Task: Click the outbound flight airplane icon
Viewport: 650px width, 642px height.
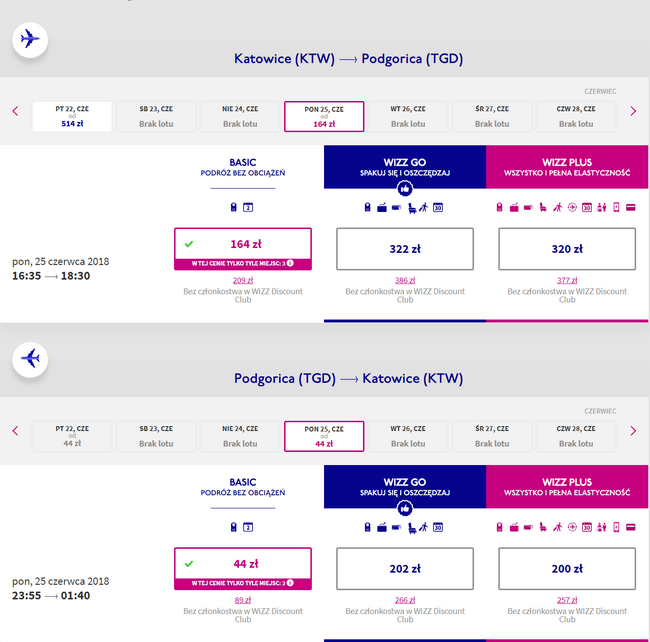Action: (x=30, y=39)
